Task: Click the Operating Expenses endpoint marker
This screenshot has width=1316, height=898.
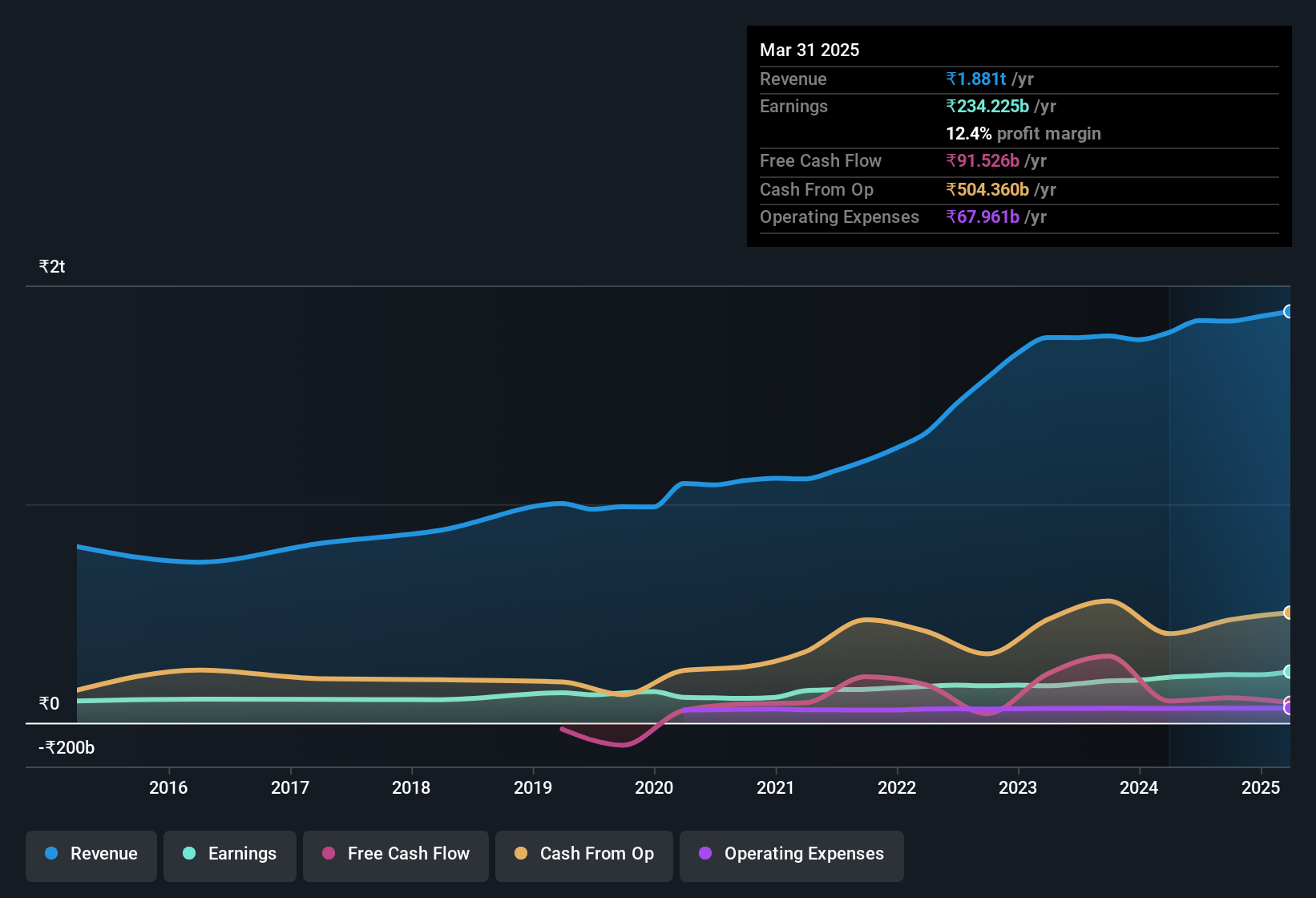Action: pos(1289,708)
